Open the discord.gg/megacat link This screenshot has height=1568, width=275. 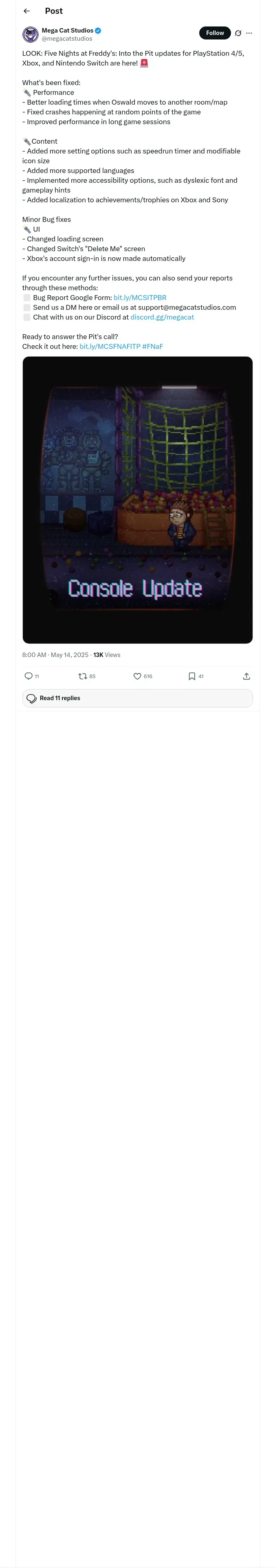(162, 317)
